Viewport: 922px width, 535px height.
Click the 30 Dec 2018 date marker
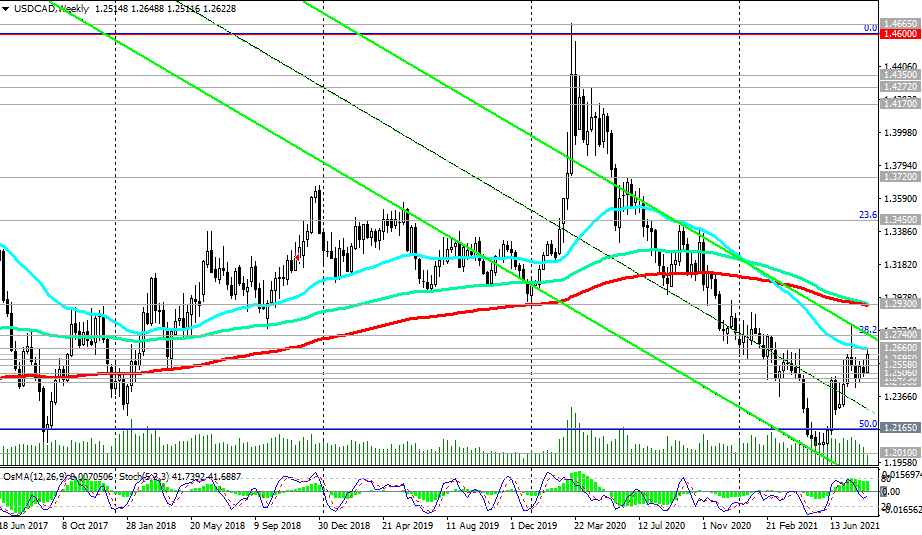coord(343,525)
